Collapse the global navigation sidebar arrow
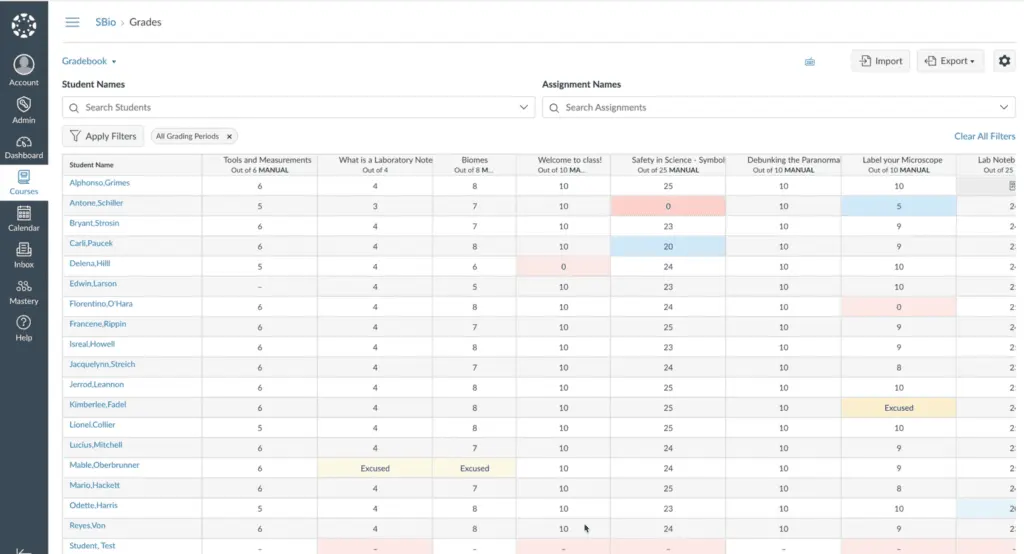 pyautogui.click(x=24, y=550)
